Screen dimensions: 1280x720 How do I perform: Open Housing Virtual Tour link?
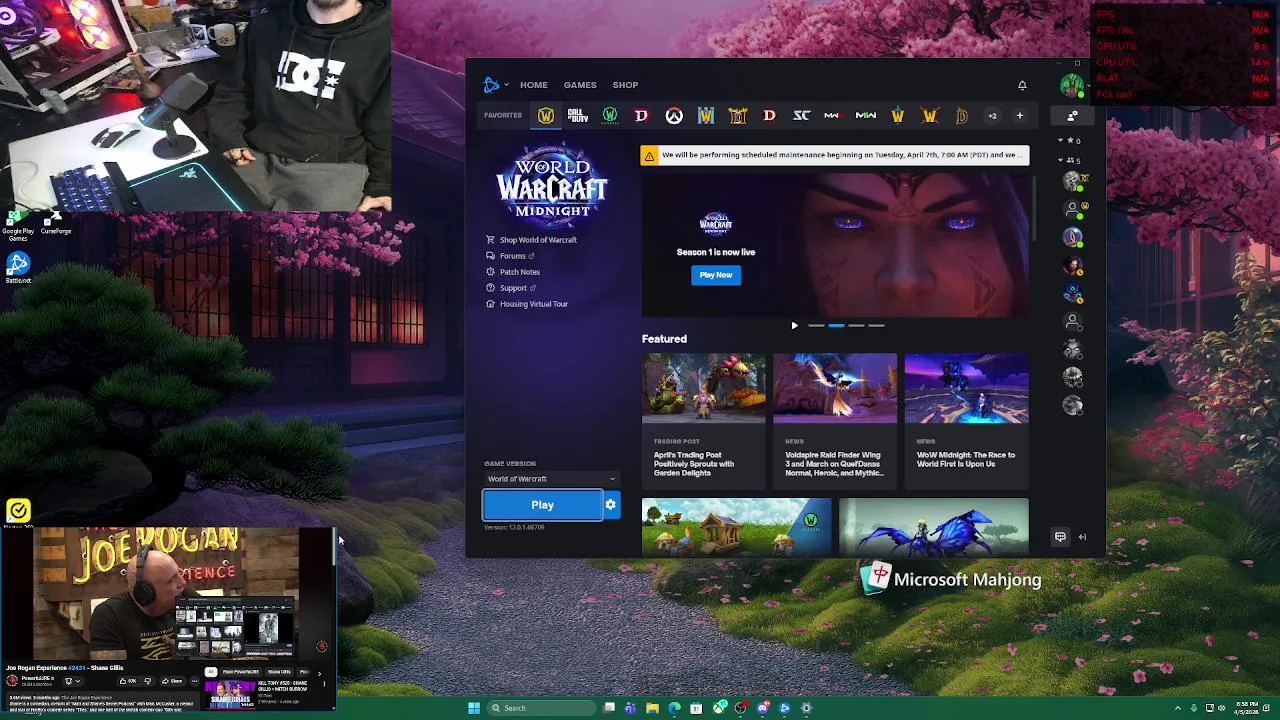(x=527, y=304)
